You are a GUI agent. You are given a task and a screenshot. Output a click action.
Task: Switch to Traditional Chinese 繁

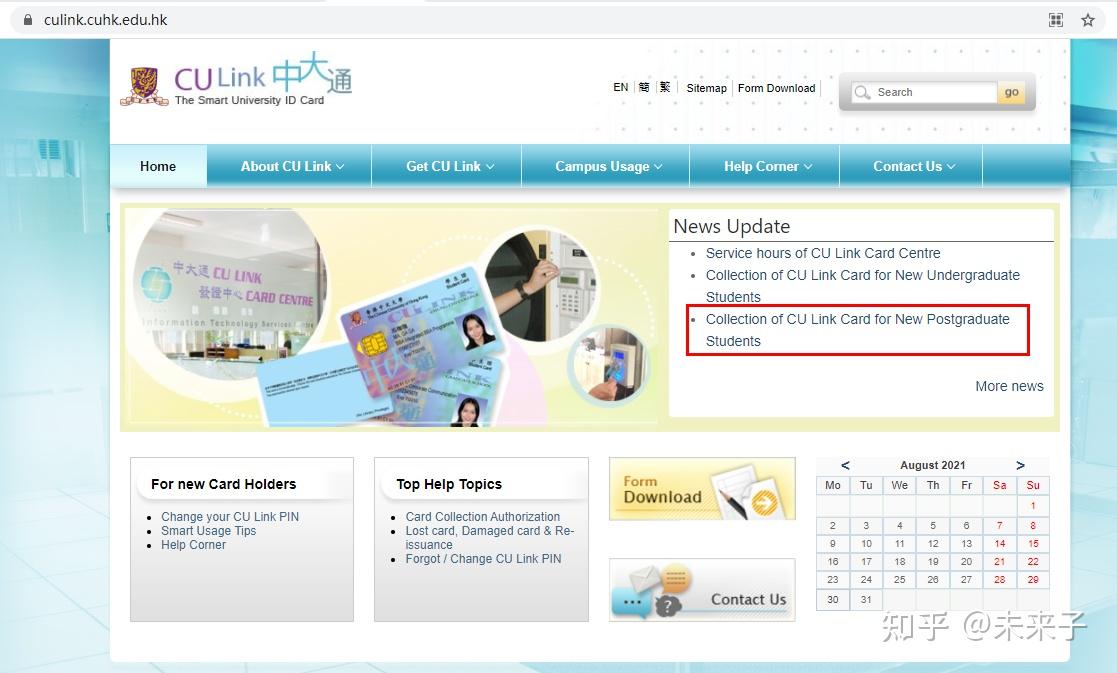[x=665, y=87]
